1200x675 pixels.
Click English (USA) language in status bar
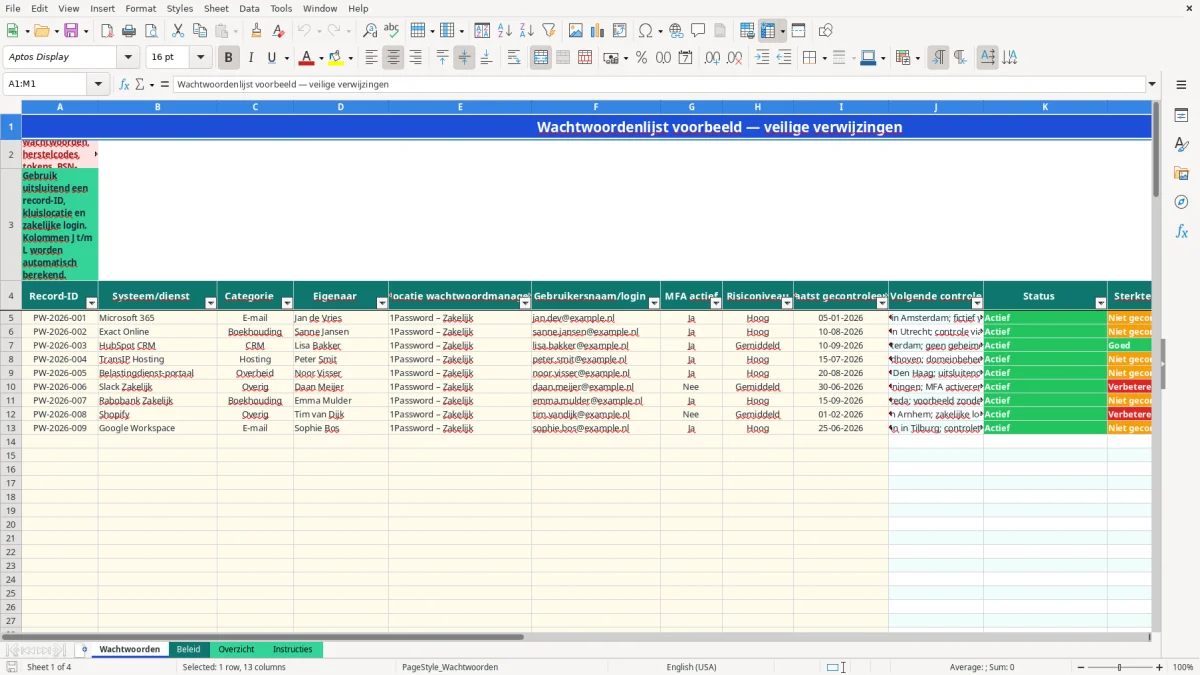(692, 667)
